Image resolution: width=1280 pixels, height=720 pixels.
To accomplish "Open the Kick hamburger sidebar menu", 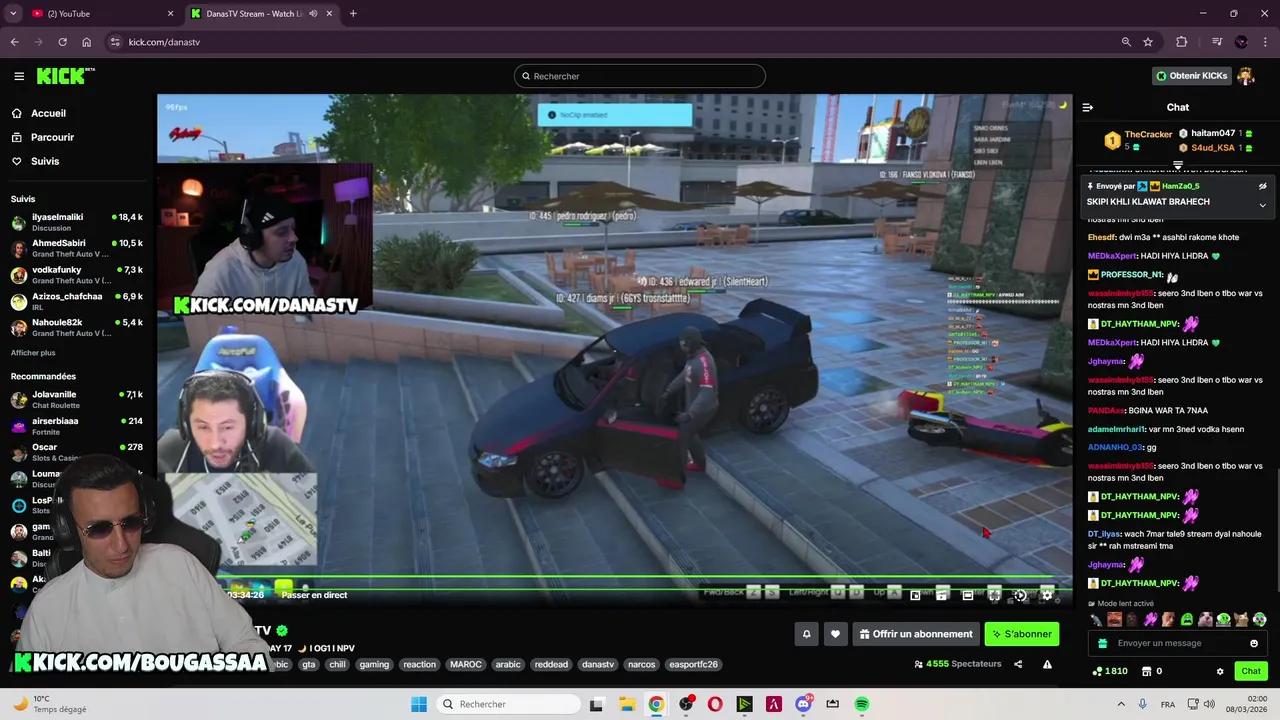I will (x=19, y=76).
